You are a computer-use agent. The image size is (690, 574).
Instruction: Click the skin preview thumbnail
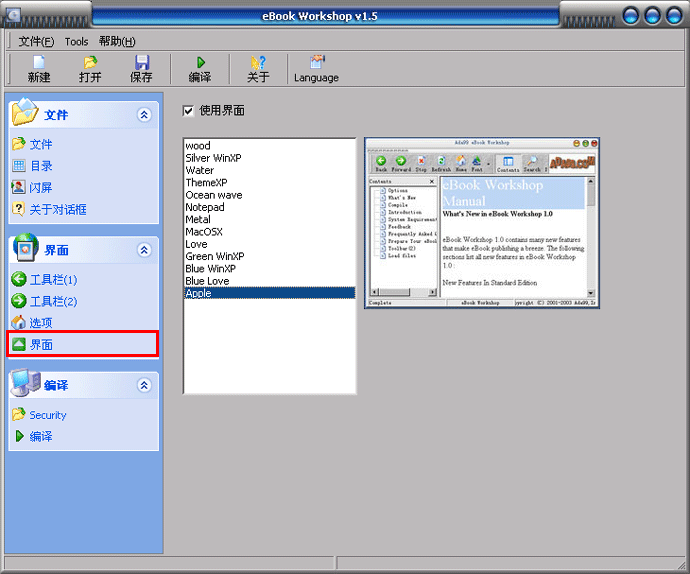pyautogui.click(x=481, y=223)
